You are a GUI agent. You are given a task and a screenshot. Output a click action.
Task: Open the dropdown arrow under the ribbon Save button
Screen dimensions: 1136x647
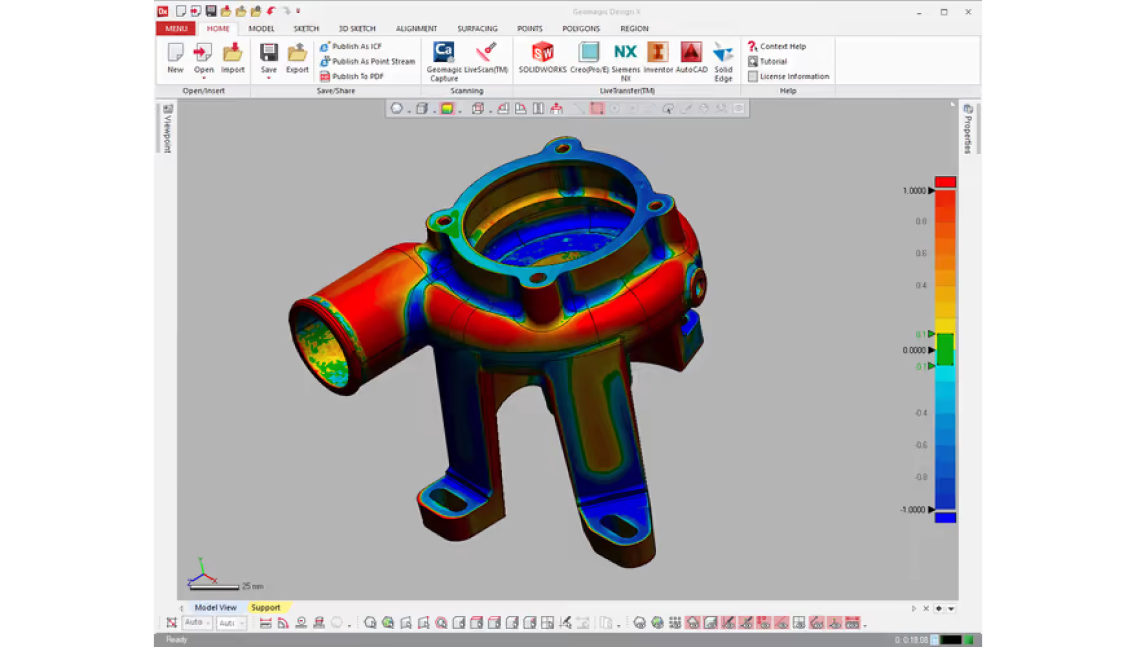[269, 78]
